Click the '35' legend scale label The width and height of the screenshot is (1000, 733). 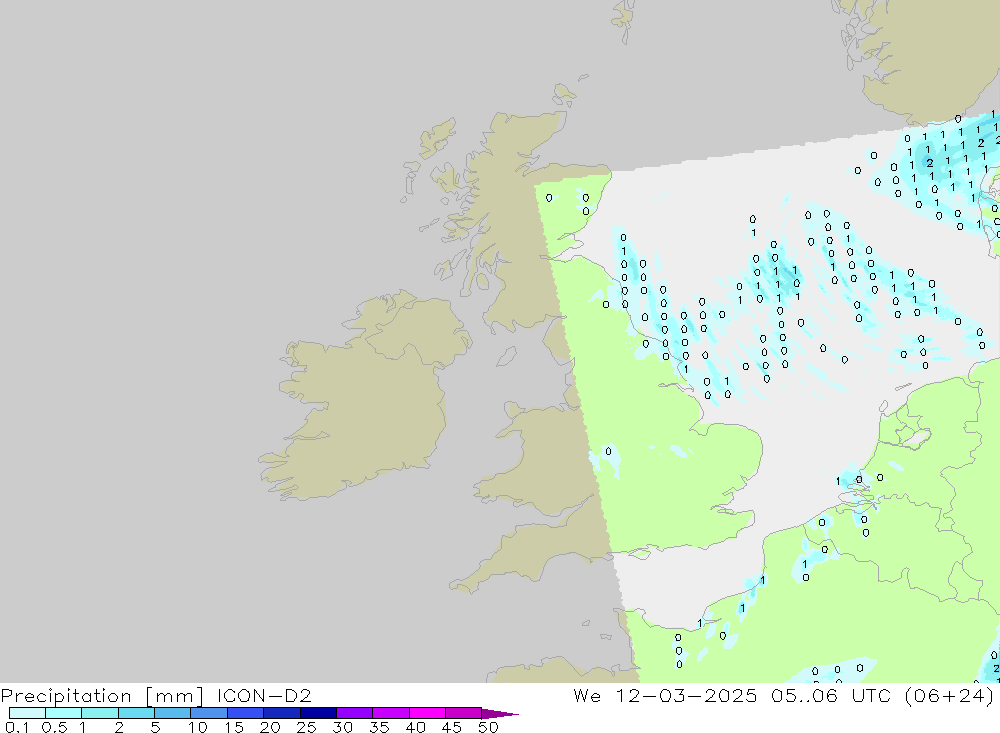pyautogui.click(x=379, y=727)
